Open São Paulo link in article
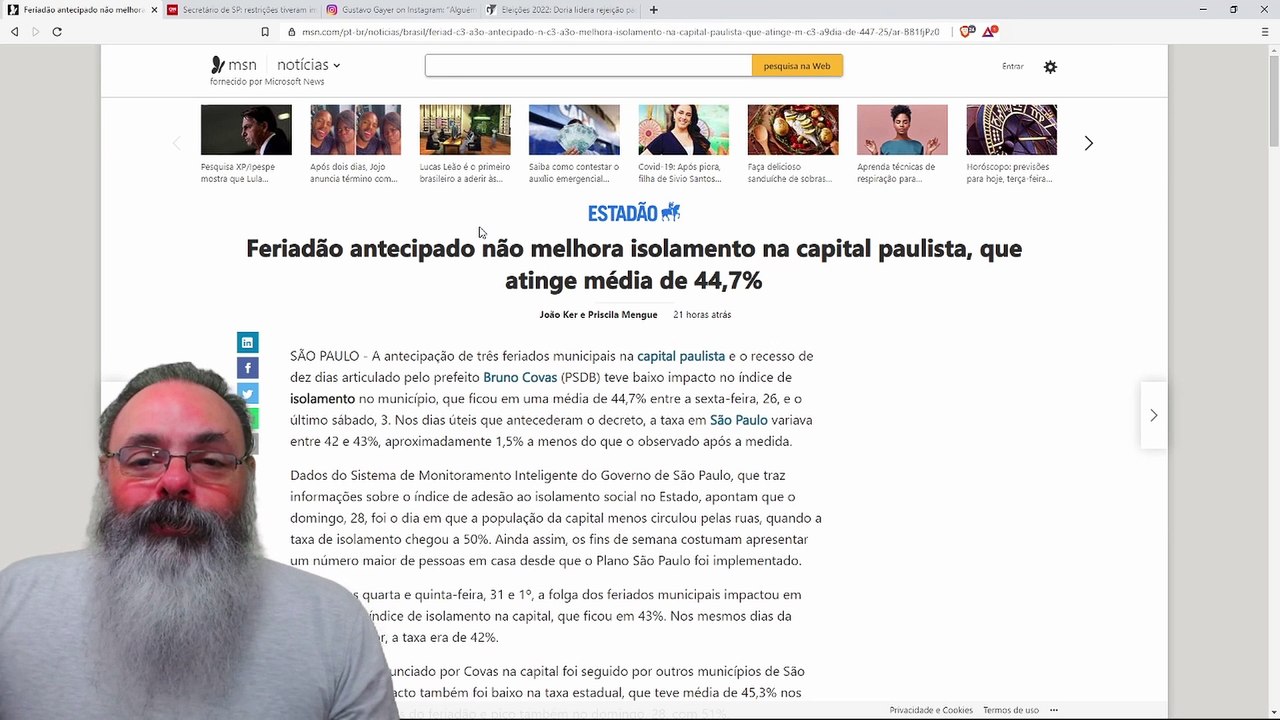 [739, 420]
